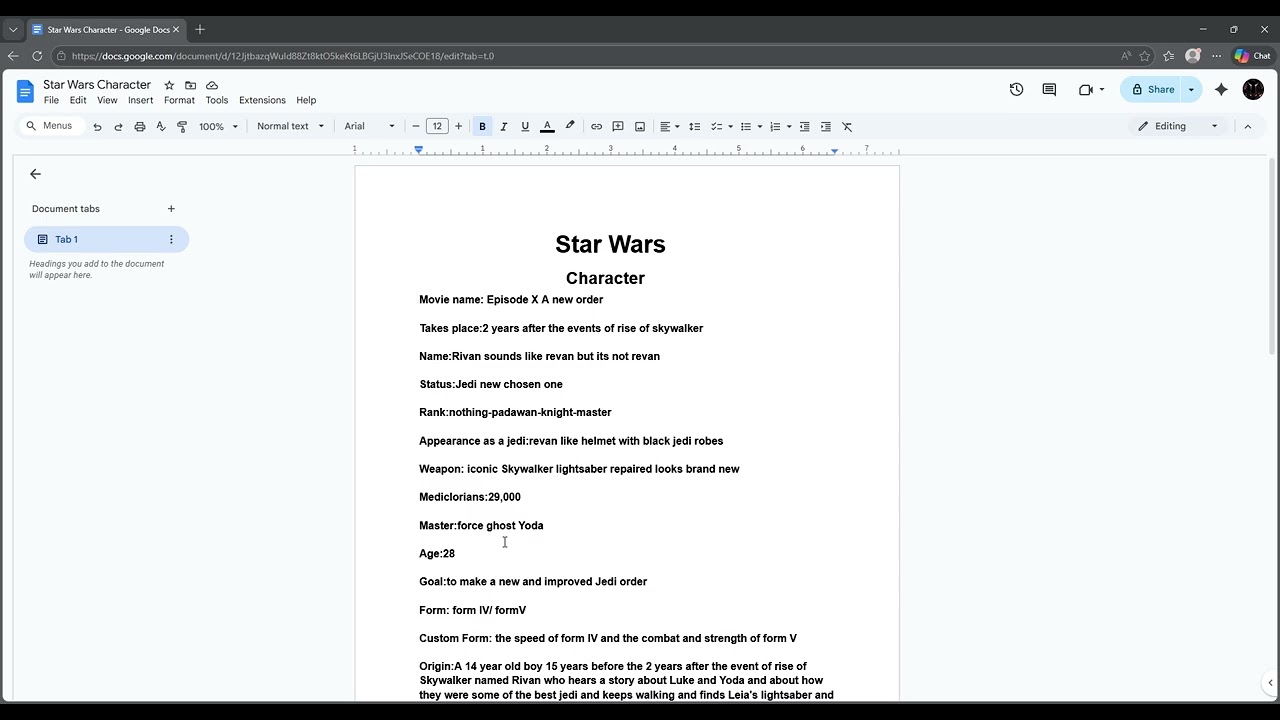
Task: Add a new document tab plus icon
Action: tap(171, 209)
